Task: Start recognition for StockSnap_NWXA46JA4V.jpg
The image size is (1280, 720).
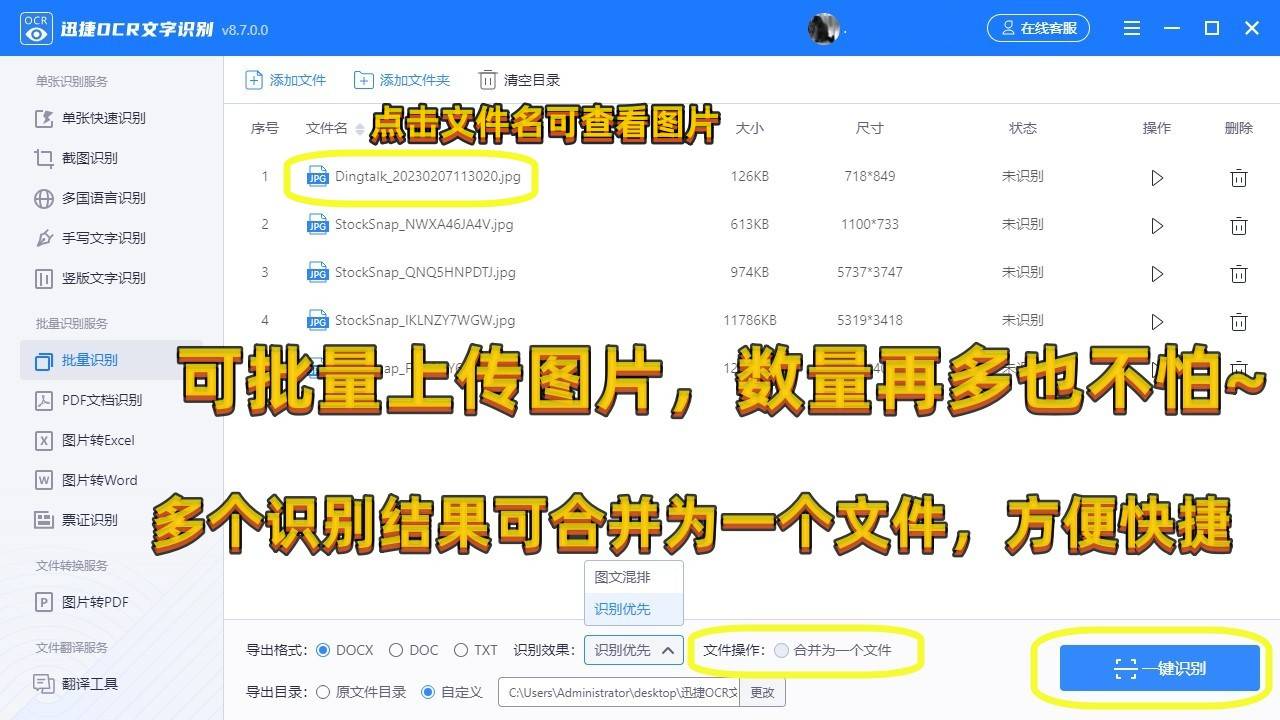Action: [1157, 226]
